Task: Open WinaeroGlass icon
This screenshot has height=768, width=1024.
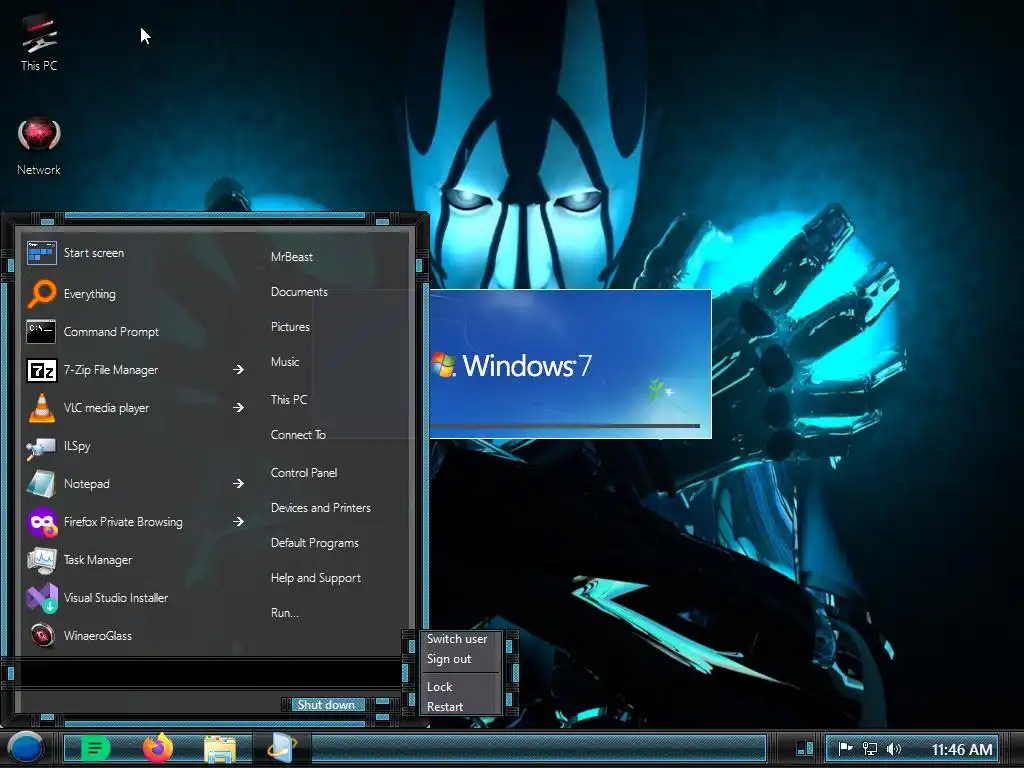Action: coord(42,635)
